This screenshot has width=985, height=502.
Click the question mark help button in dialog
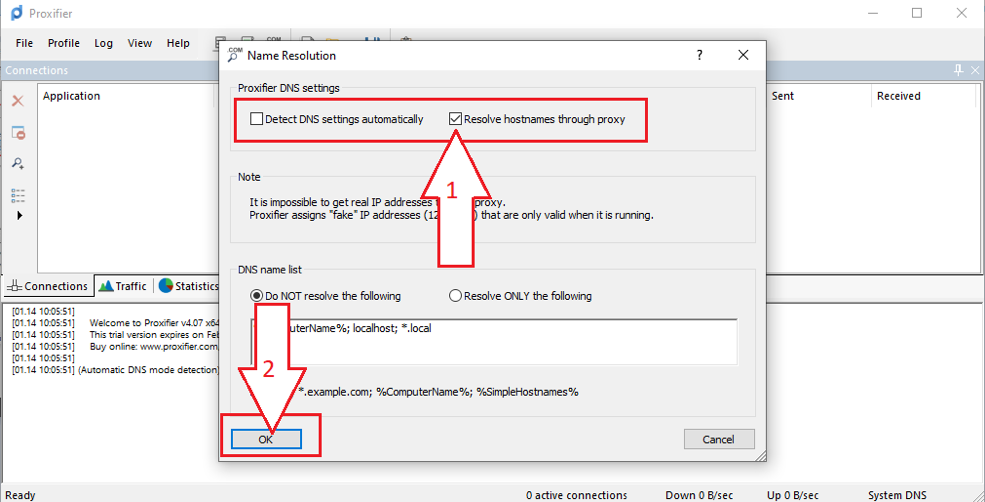(699, 55)
